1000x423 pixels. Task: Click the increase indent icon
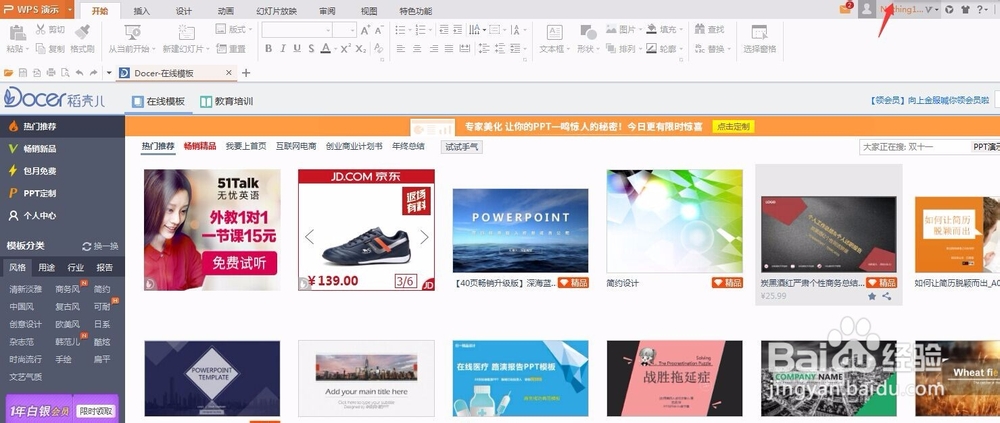(x=458, y=30)
